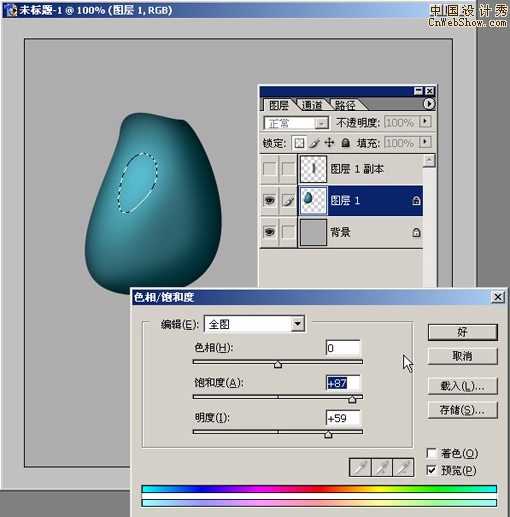Click the Photoshop document icon in title bar
This screenshot has height=517, width=510.
[11, 10]
